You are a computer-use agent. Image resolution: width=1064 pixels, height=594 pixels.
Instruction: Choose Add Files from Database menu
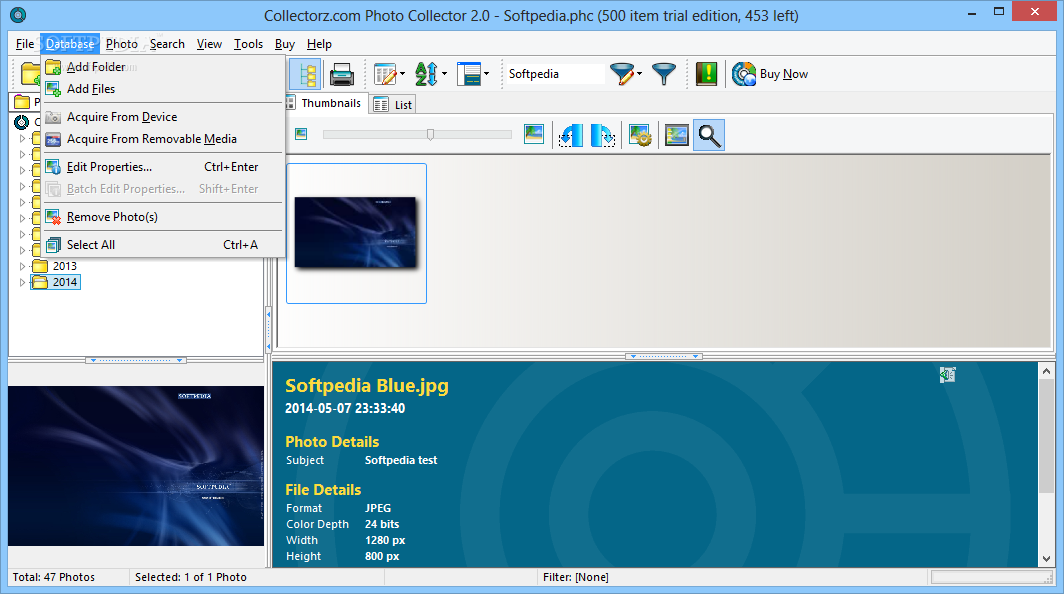click(x=162, y=89)
